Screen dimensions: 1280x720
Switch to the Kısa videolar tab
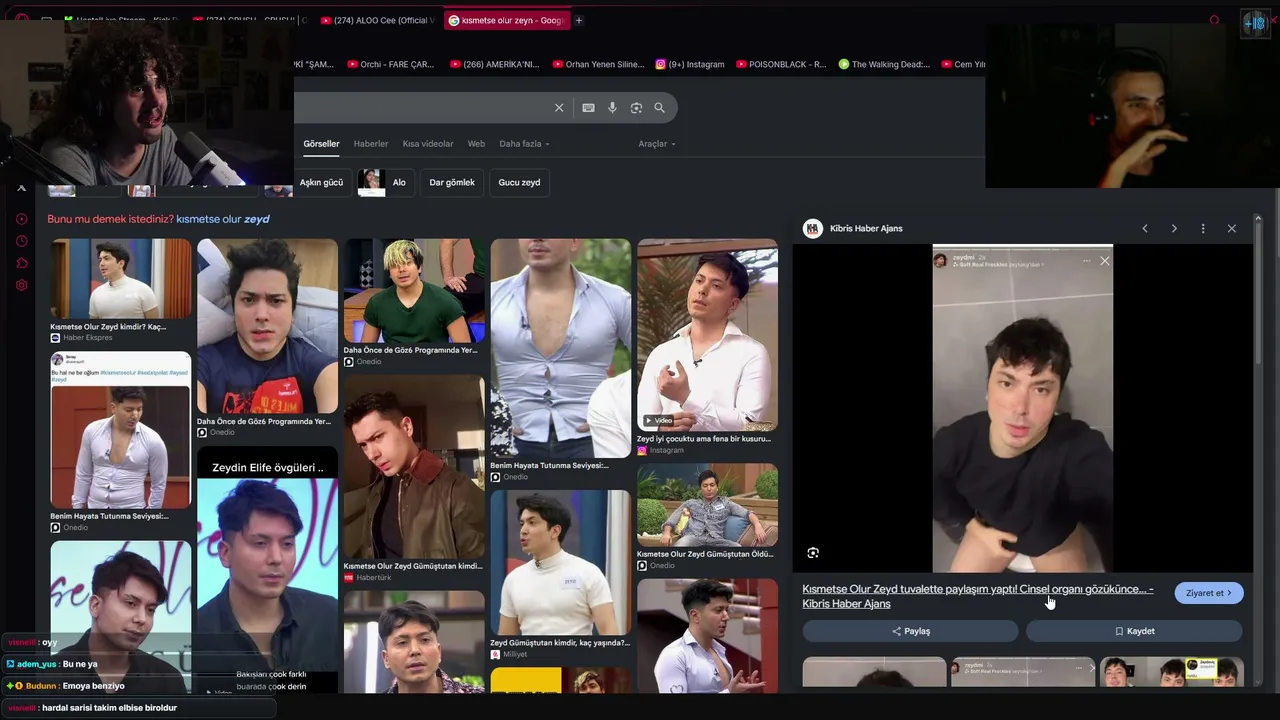(428, 144)
